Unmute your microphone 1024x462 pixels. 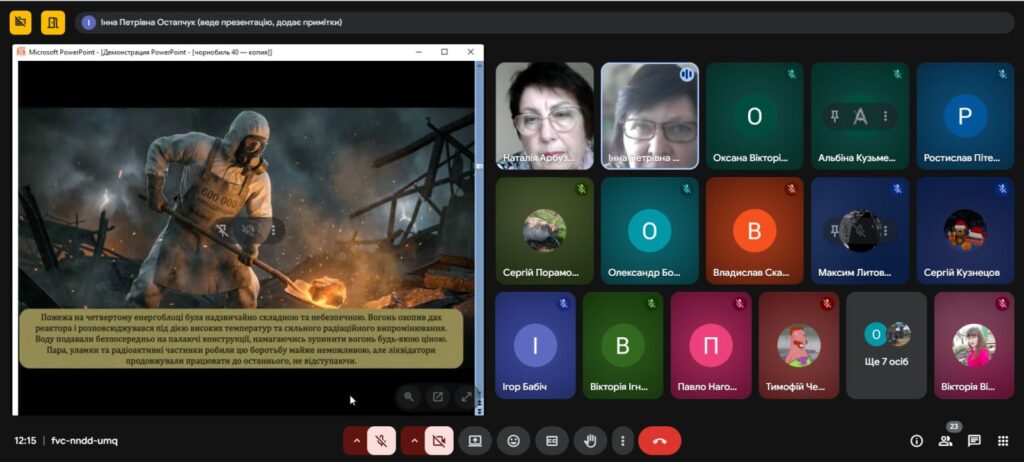coord(381,440)
